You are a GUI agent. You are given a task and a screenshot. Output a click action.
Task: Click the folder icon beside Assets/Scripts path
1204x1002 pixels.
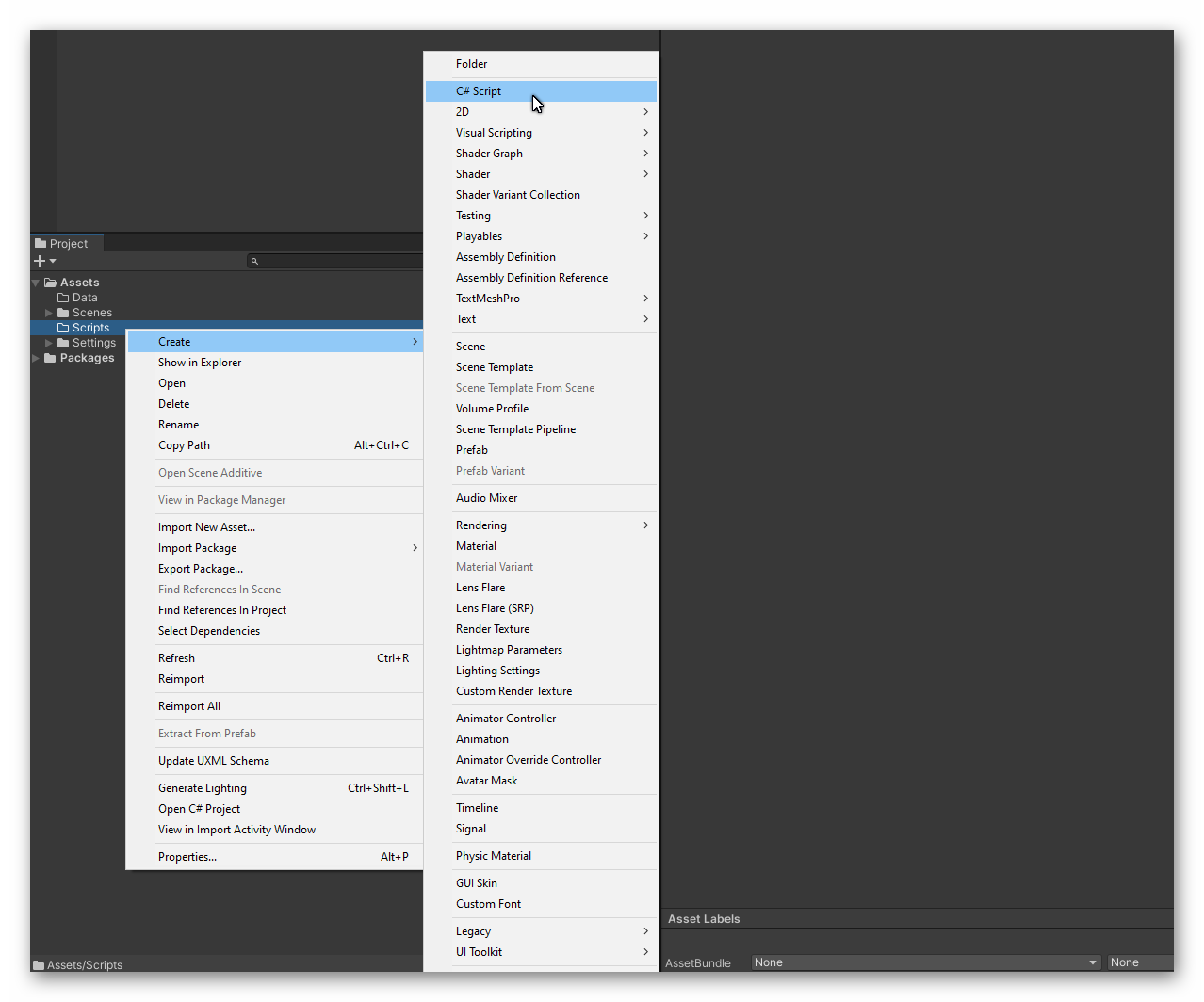[39, 965]
